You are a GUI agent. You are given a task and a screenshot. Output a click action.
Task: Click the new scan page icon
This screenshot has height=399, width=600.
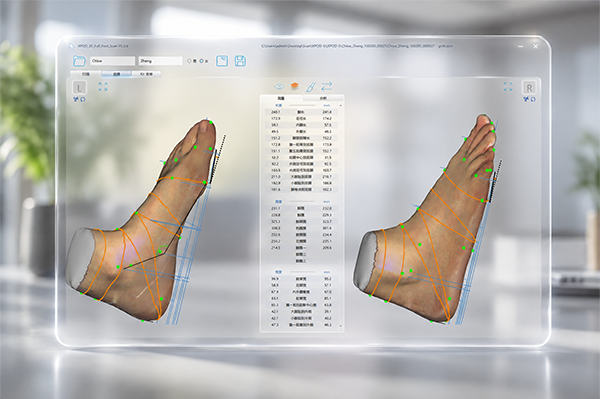click(222, 61)
